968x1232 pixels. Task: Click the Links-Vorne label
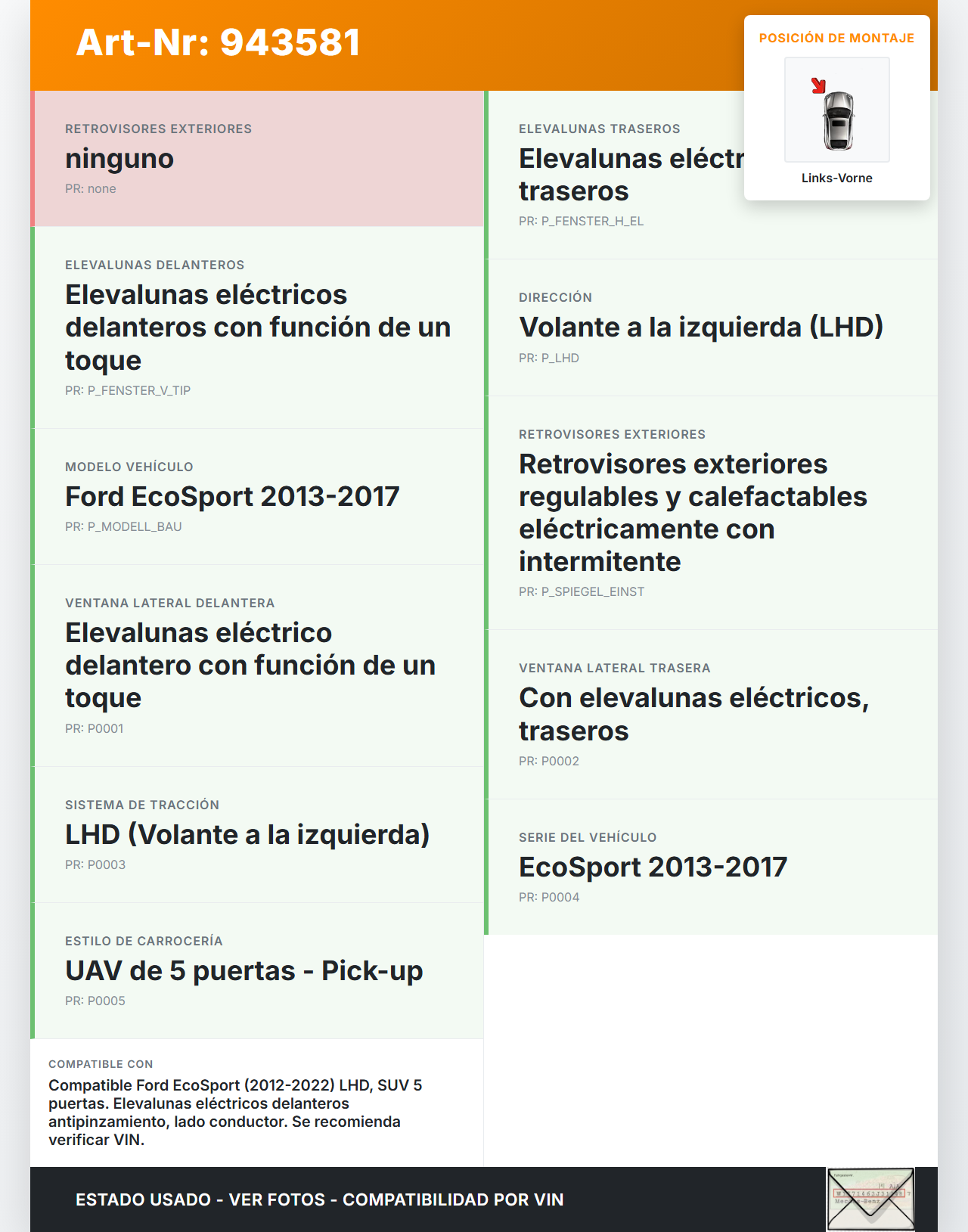pyautogui.click(x=836, y=178)
